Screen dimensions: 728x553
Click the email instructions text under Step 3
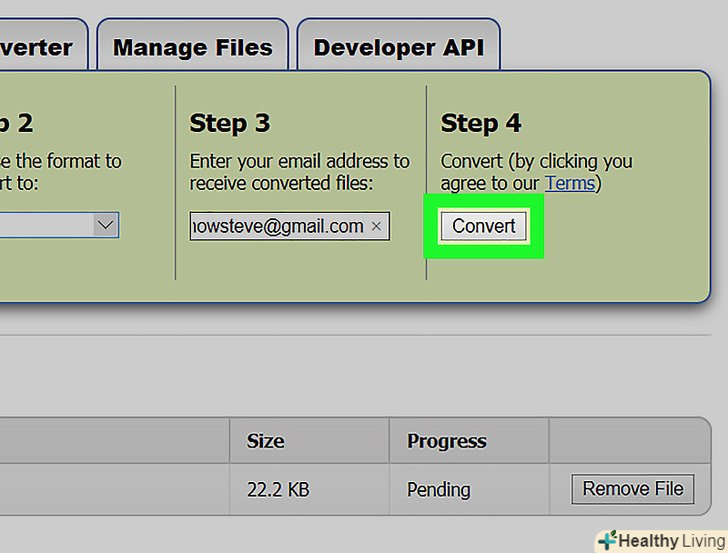(299, 171)
